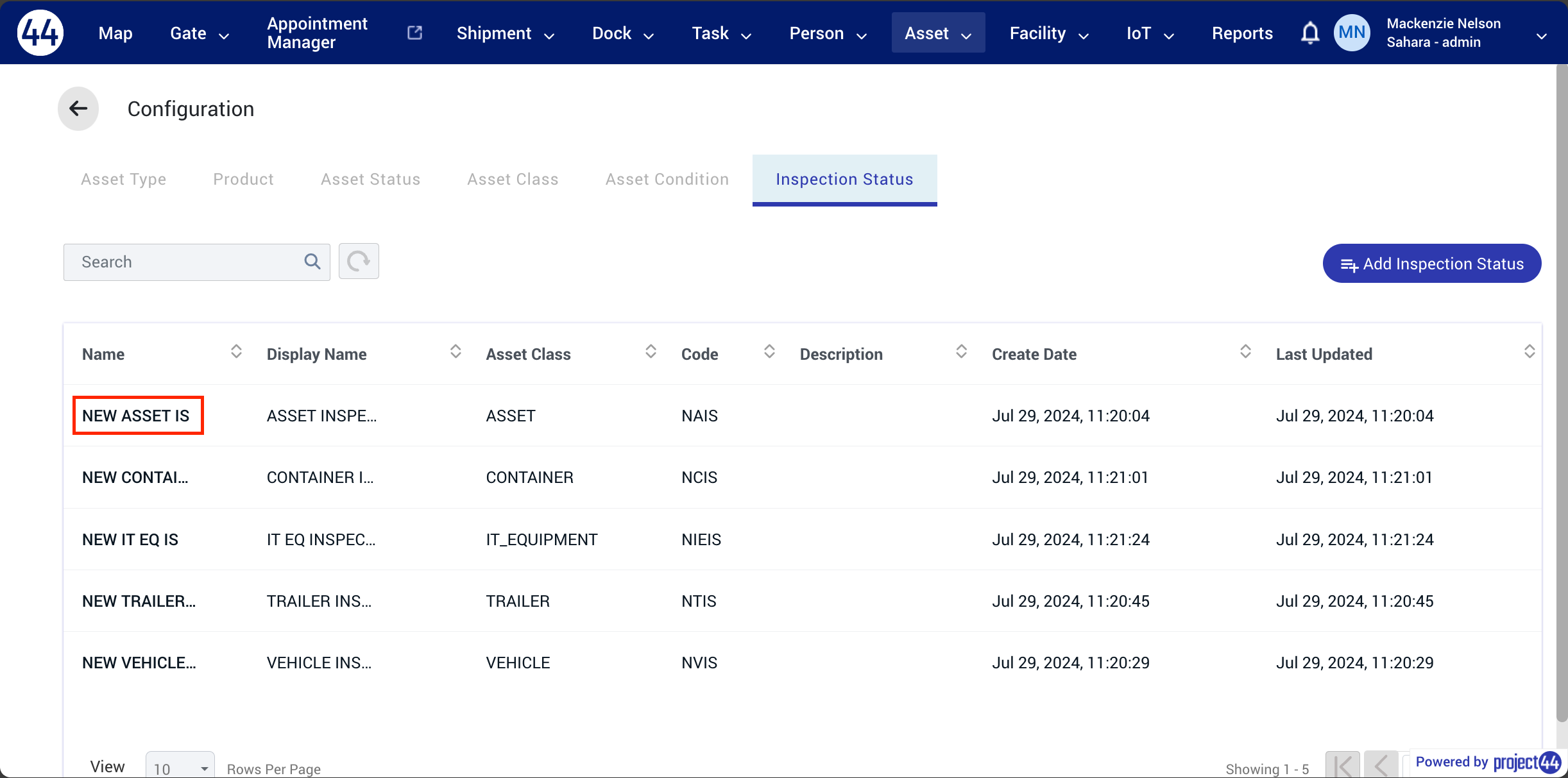Viewport: 1568px width, 778px height.
Task: Switch to the Product tab
Action: pyautogui.click(x=243, y=179)
